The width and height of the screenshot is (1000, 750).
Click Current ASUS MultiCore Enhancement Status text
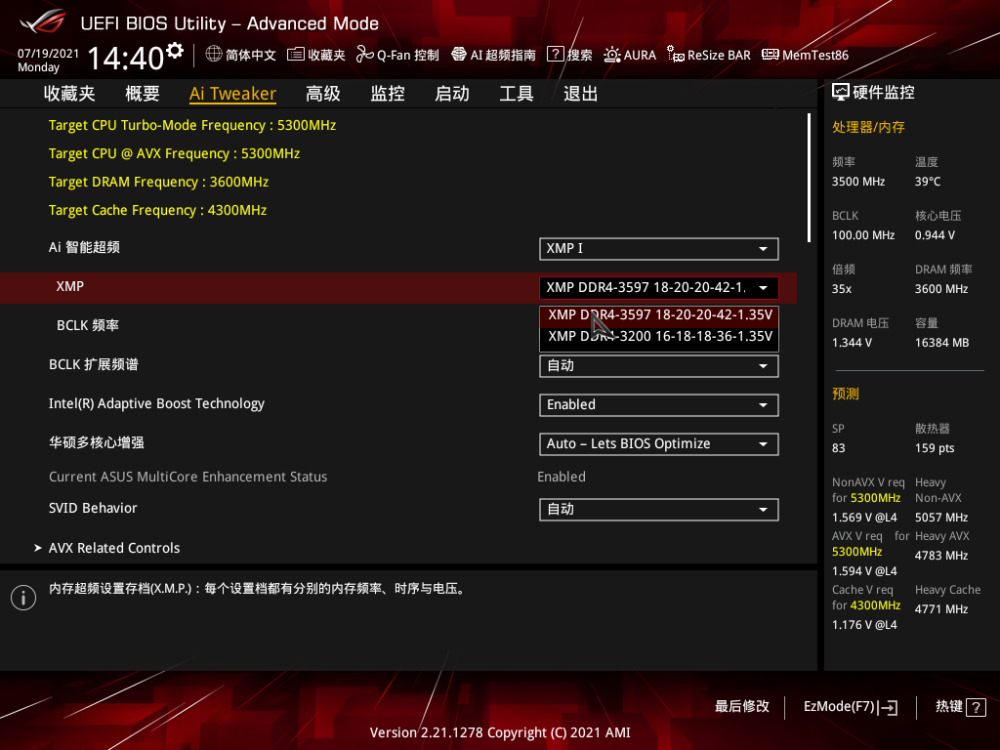(x=188, y=477)
